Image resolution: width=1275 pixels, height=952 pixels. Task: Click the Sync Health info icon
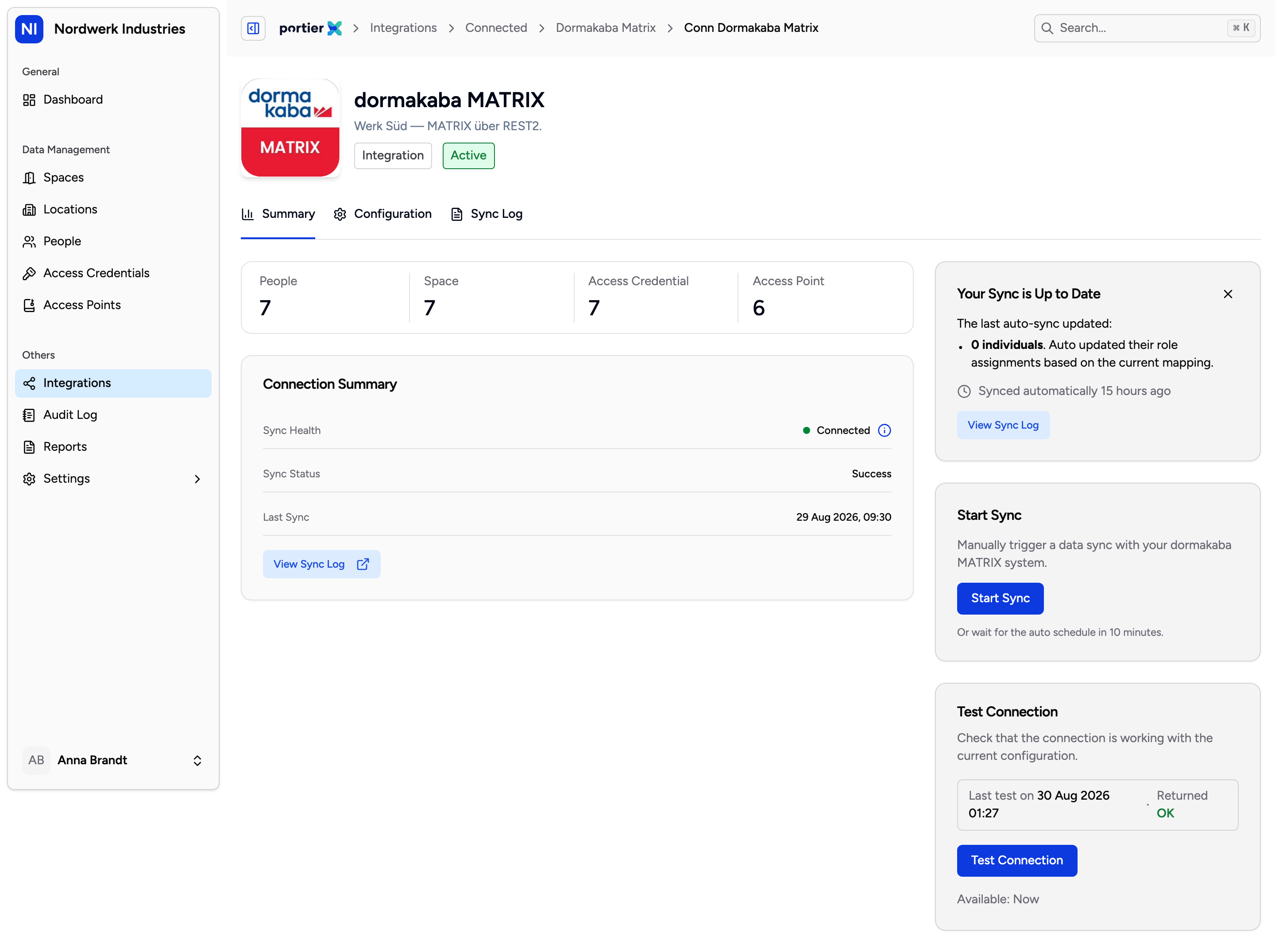click(885, 430)
